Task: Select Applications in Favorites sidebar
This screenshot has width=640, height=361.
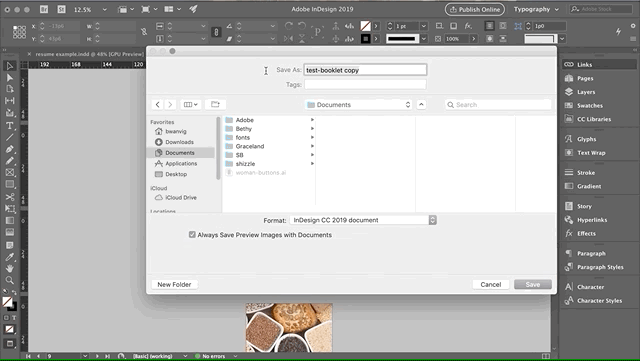Action: click(180, 163)
